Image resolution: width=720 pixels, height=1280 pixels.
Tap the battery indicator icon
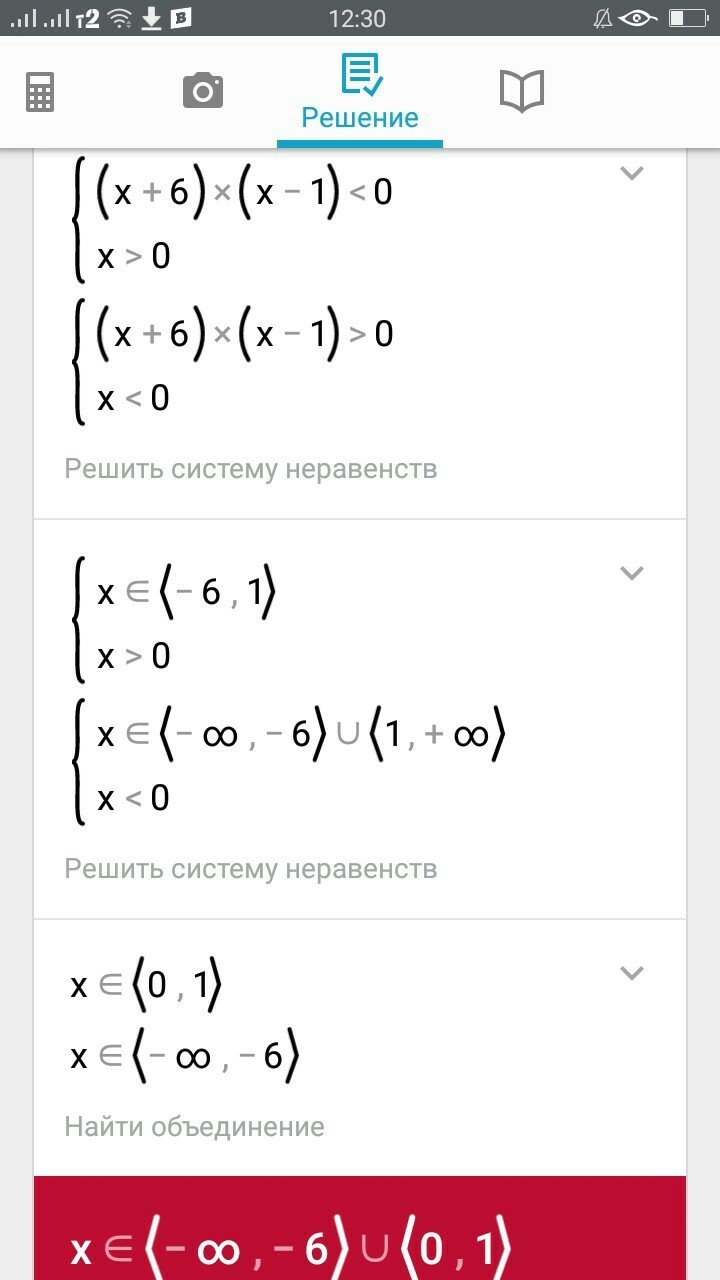(x=688, y=18)
